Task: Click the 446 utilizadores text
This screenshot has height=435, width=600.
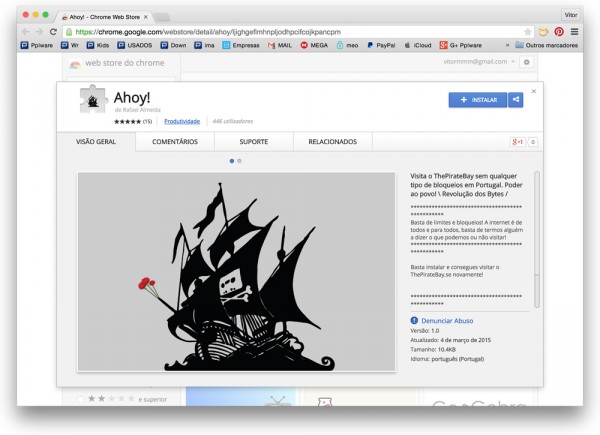Action: pos(233,121)
